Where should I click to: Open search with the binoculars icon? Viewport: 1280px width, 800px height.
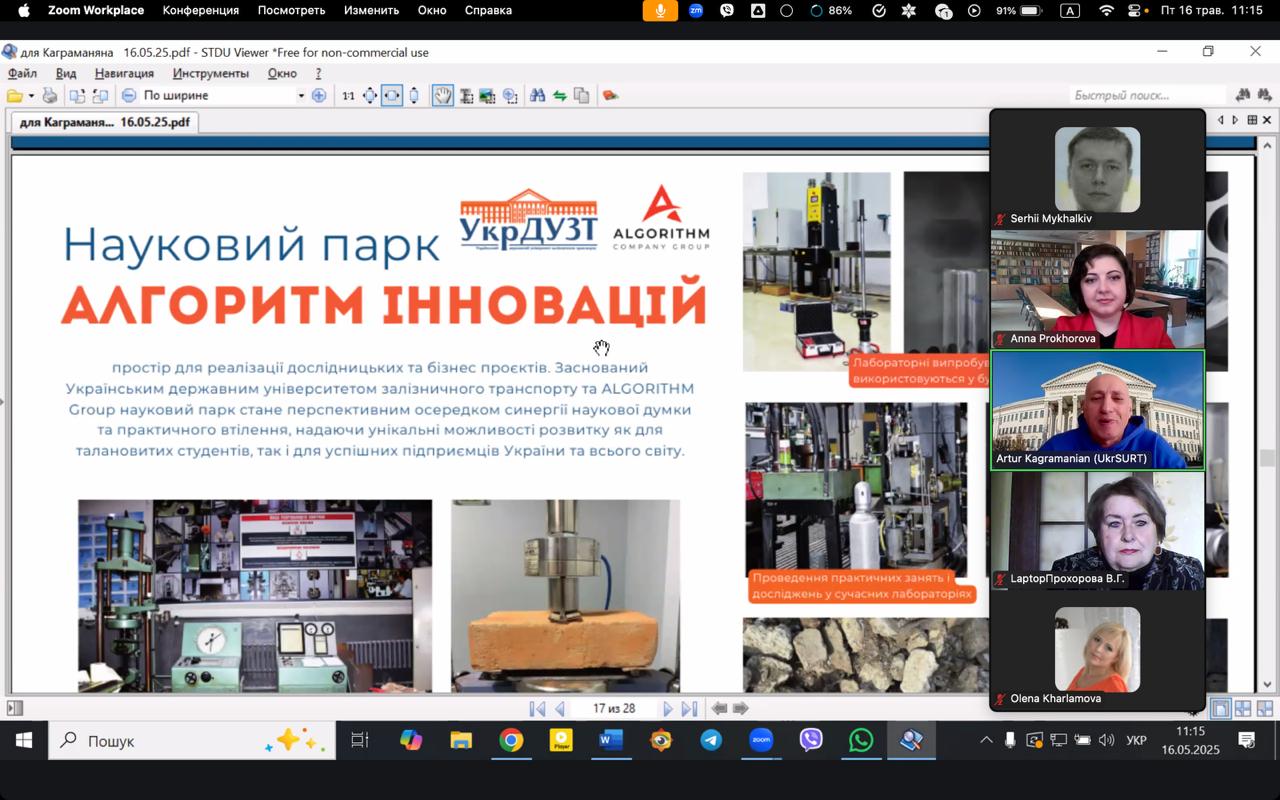coord(537,96)
